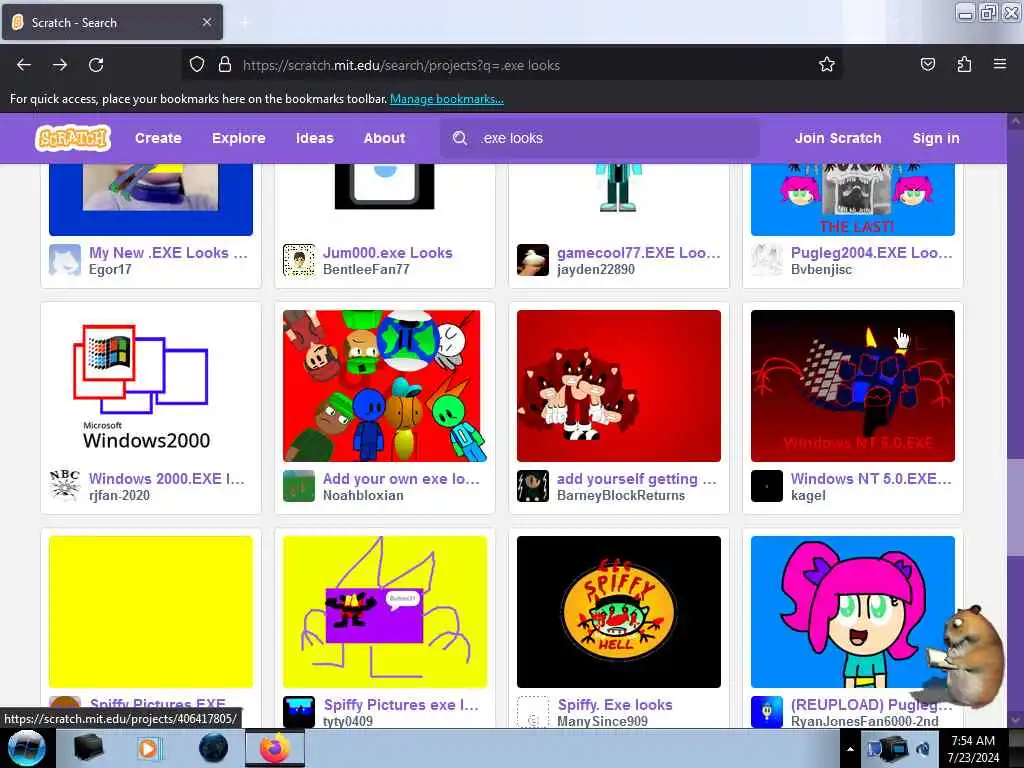Image resolution: width=1024 pixels, height=768 pixels.
Task: Click BarneyBlockReturns' user avatar
Action: [x=533, y=486]
